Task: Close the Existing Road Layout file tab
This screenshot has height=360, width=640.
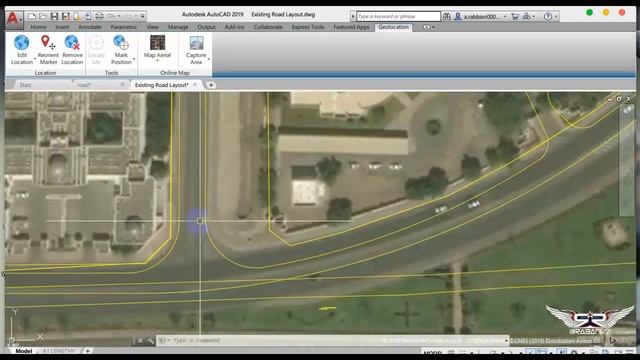Action: pos(195,84)
